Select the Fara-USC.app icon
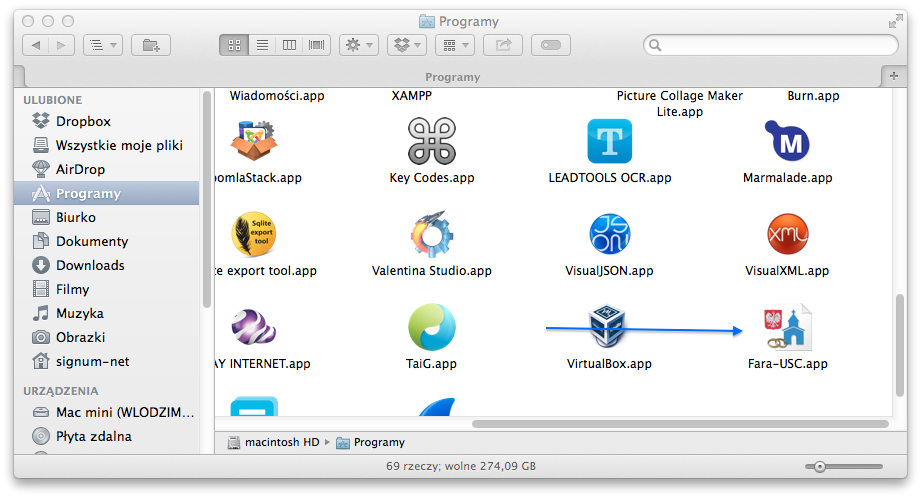The height and width of the screenshot is (498, 921). [x=787, y=327]
